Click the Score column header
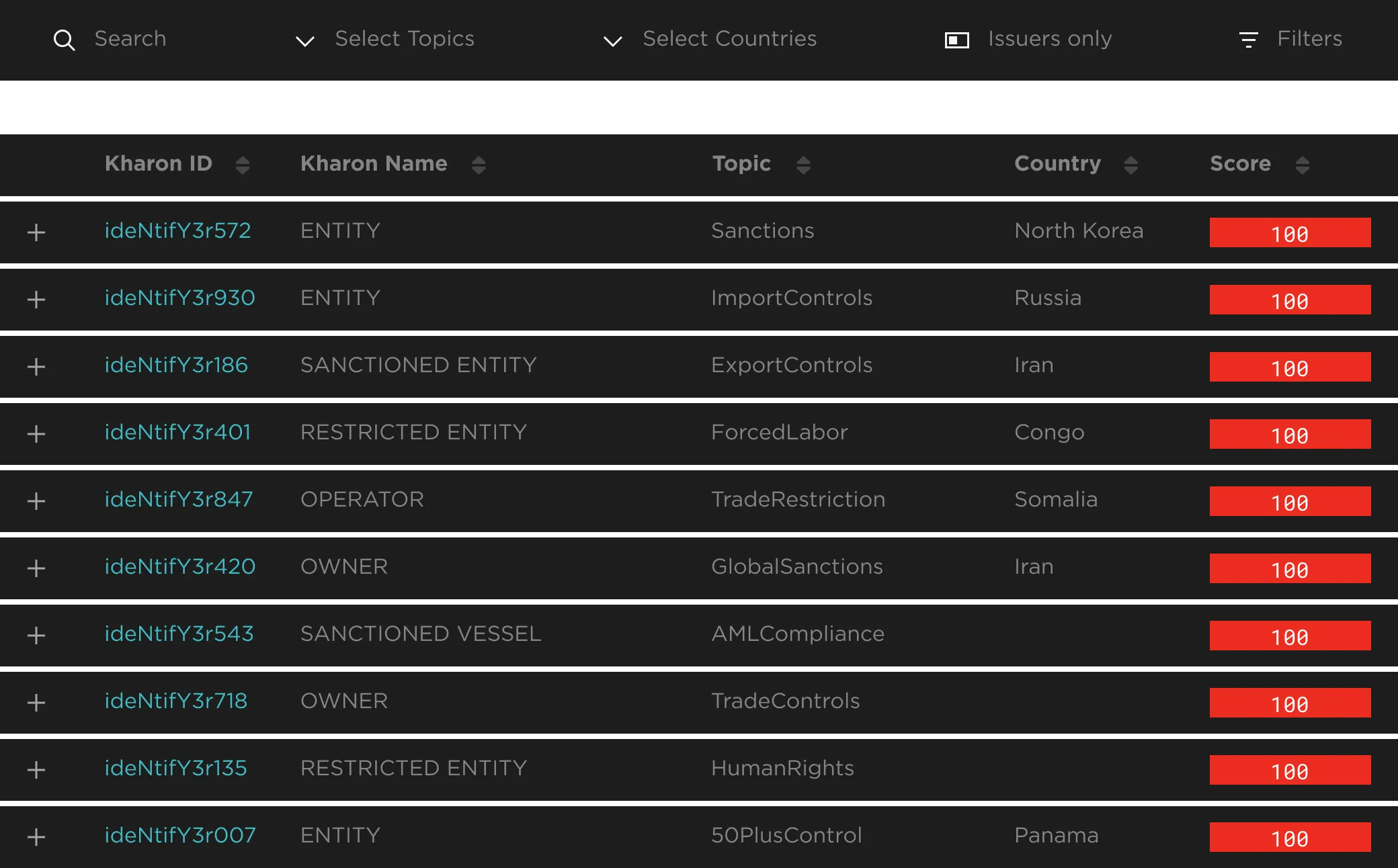This screenshot has width=1398, height=868. [x=1240, y=163]
